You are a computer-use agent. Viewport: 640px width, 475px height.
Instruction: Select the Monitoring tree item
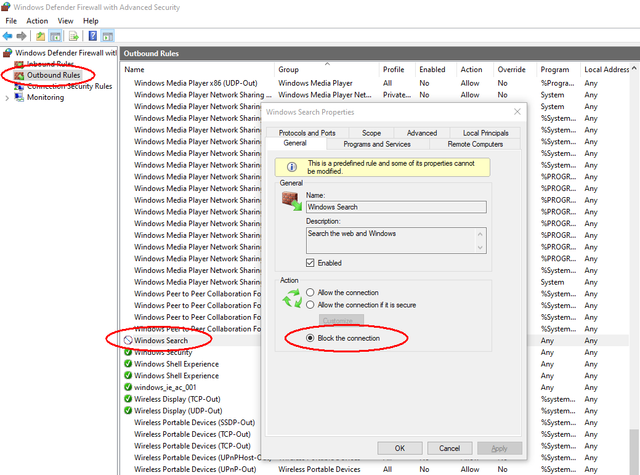pos(45,97)
